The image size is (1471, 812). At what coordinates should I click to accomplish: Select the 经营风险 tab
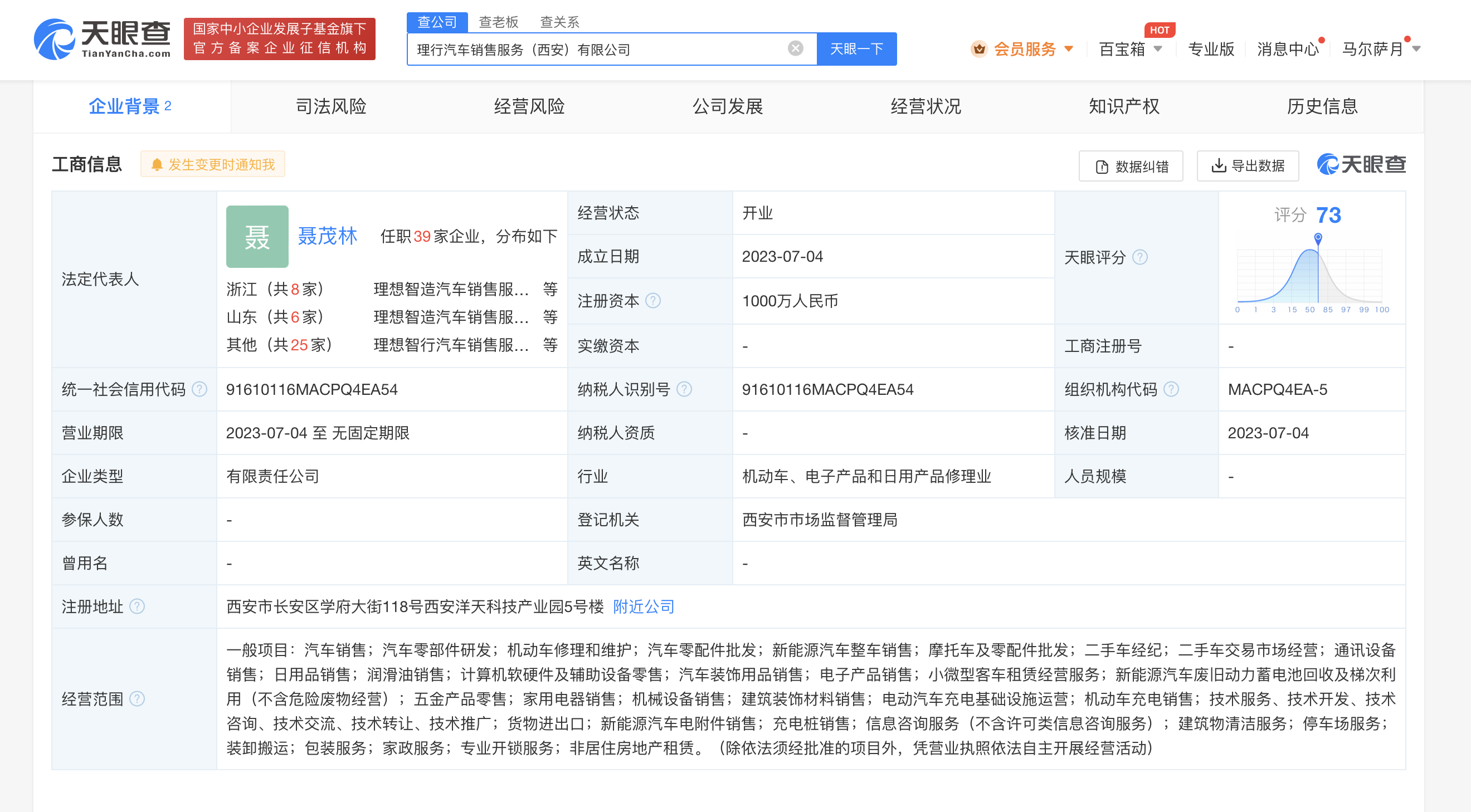tap(529, 106)
